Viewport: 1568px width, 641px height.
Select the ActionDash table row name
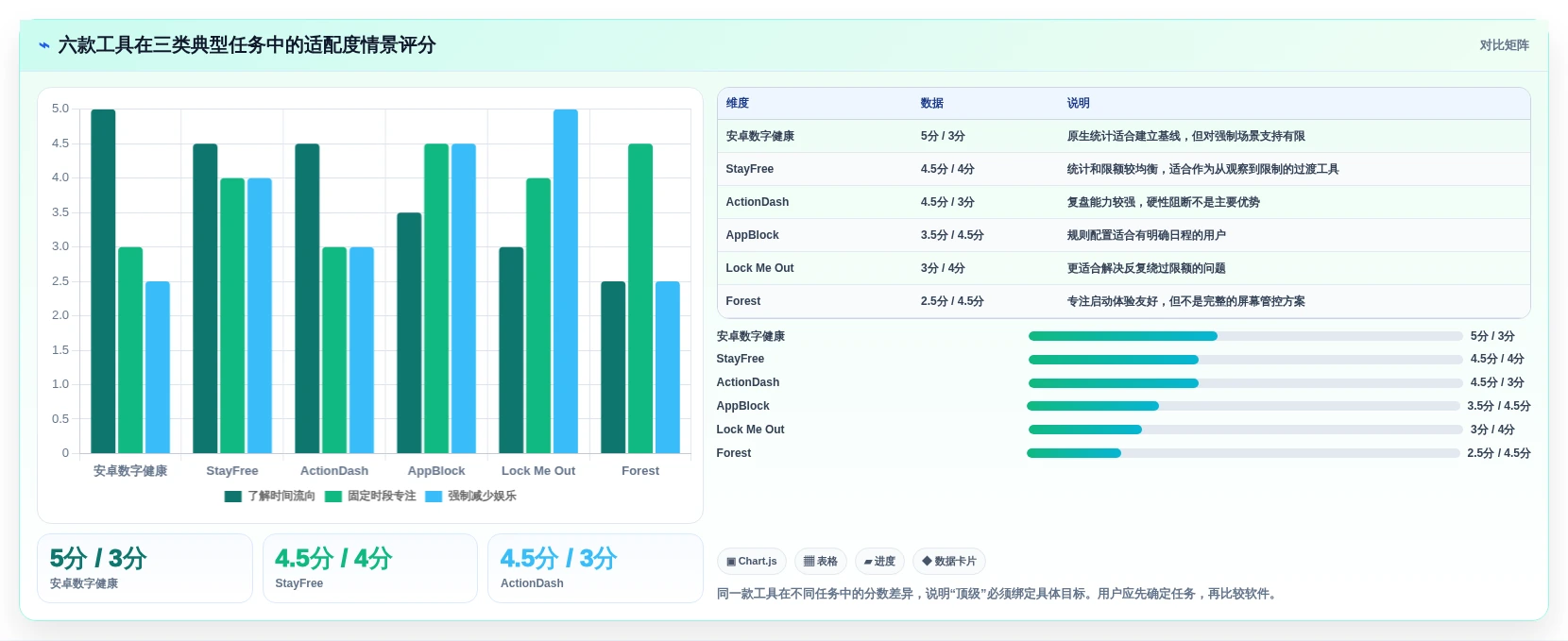757,202
